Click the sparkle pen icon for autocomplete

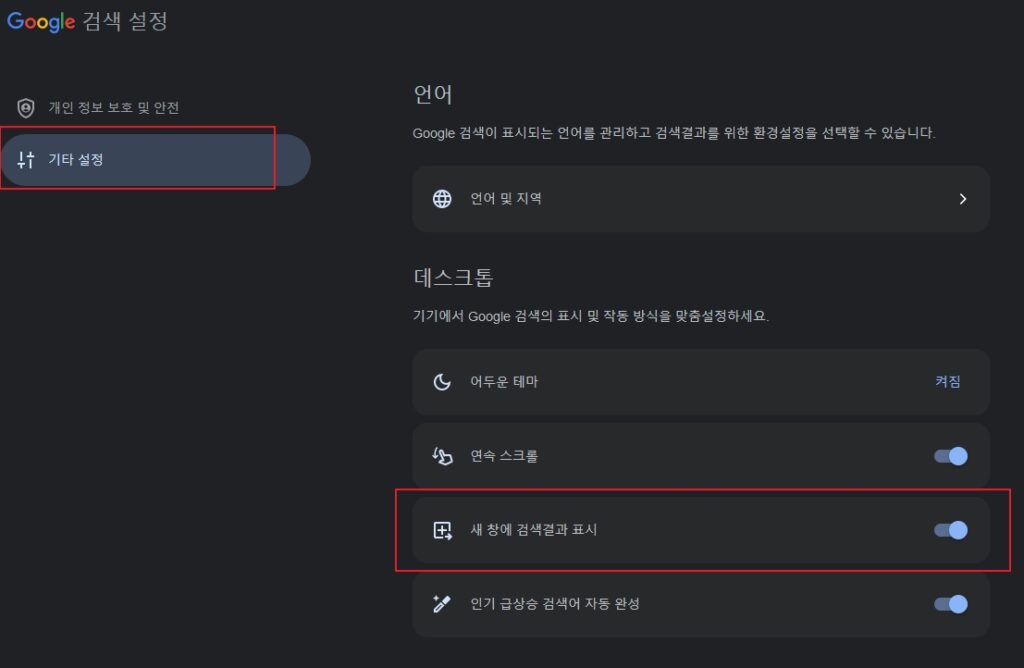coord(442,604)
